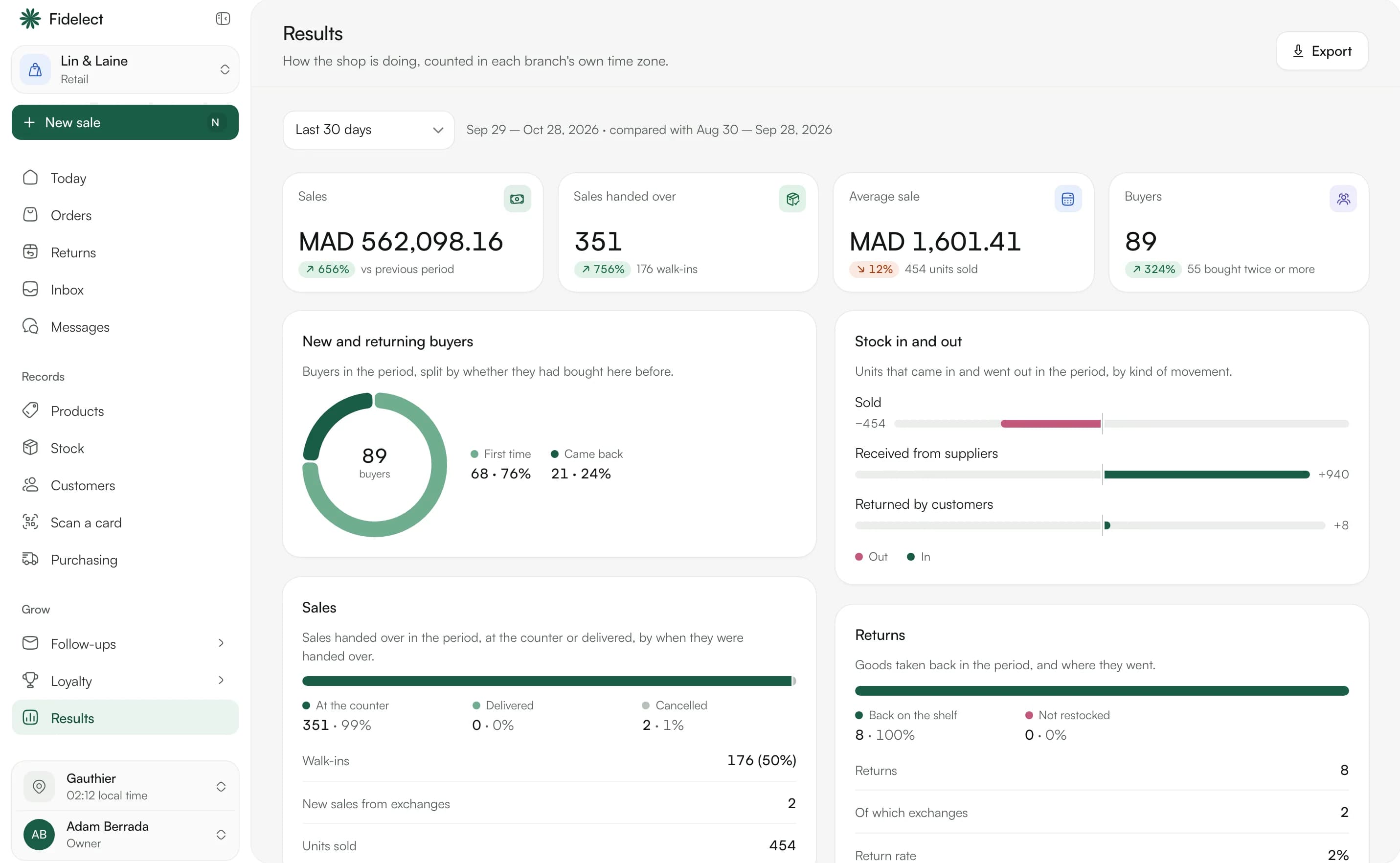Click the Received from suppliers green bar

pyautogui.click(x=1206, y=475)
